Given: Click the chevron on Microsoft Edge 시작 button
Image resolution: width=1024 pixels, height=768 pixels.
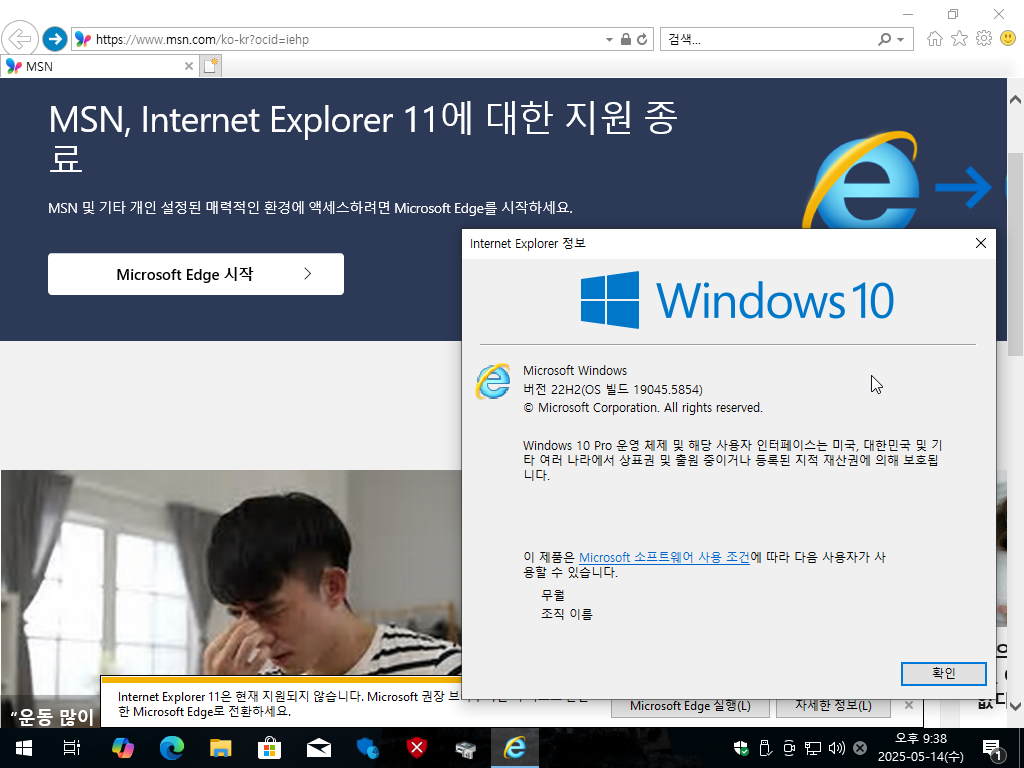Looking at the screenshot, I should tap(308, 274).
